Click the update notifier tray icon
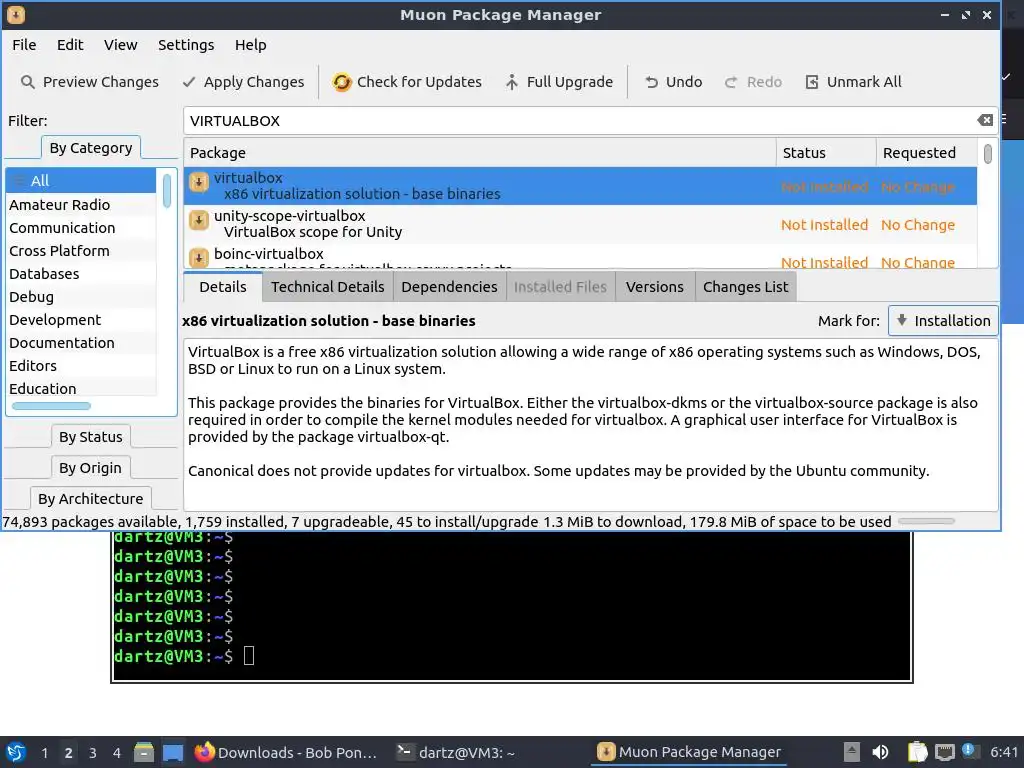 click(x=969, y=751)
